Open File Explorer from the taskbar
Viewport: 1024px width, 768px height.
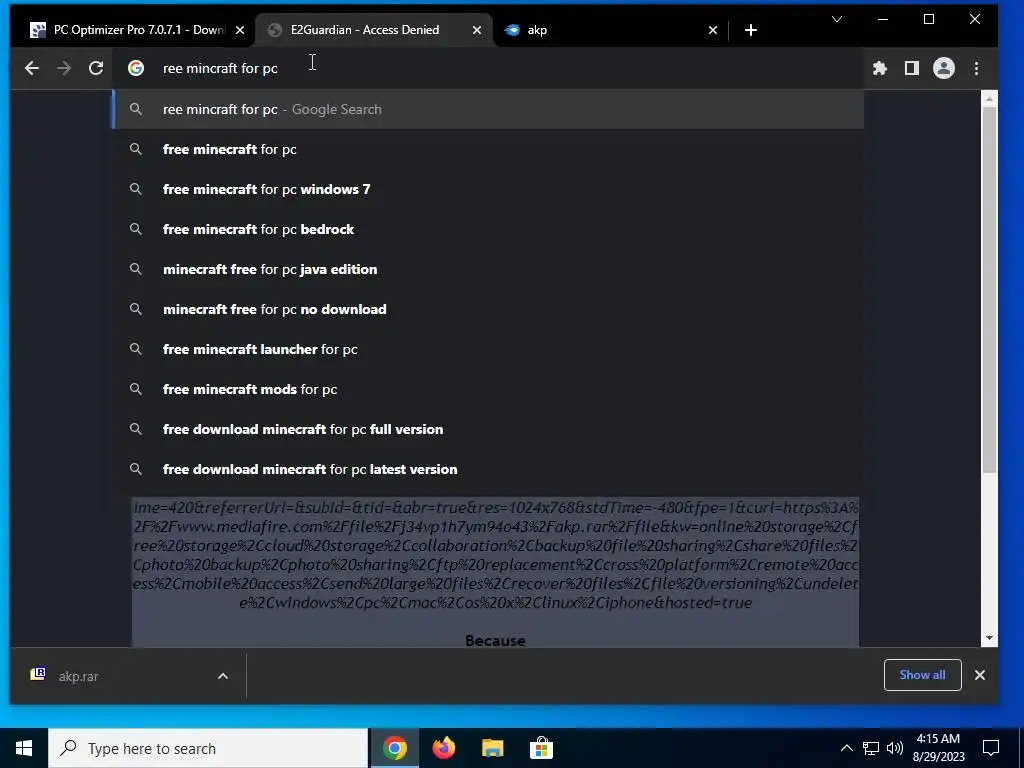(x=492, y=748)
